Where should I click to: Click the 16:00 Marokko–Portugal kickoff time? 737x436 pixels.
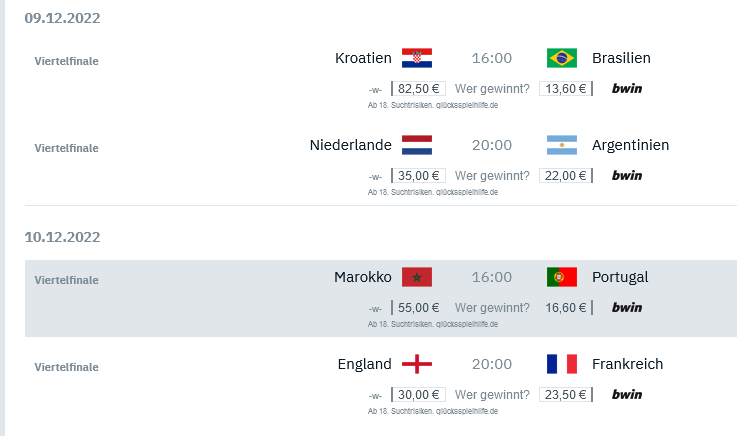(492, 277)
